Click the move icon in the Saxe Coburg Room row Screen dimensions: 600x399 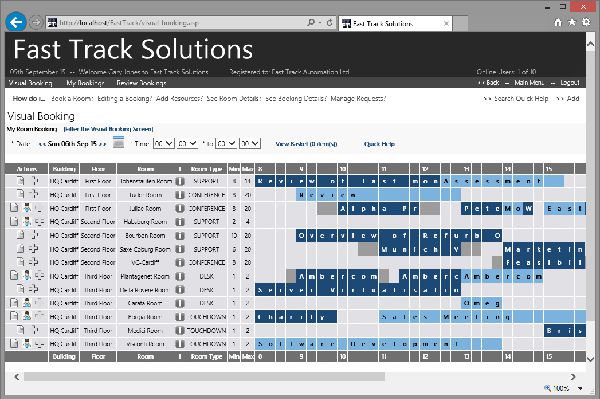coord(34,249)
